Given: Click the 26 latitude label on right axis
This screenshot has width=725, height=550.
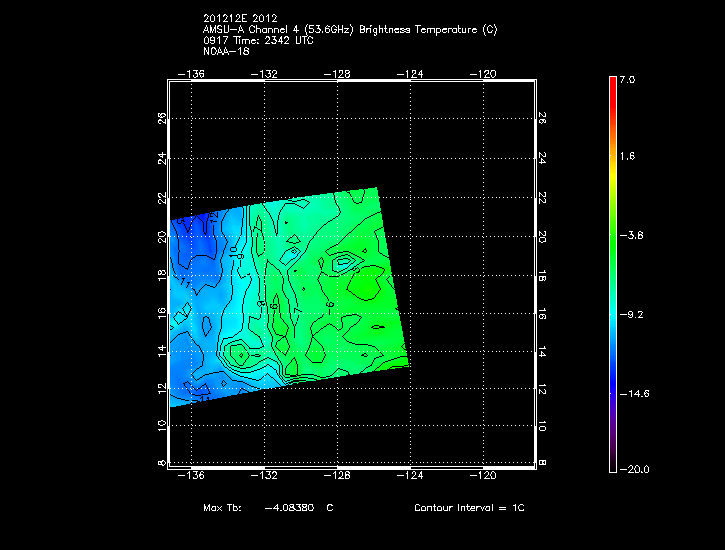Looking at the screenshot, I should 542,118.
